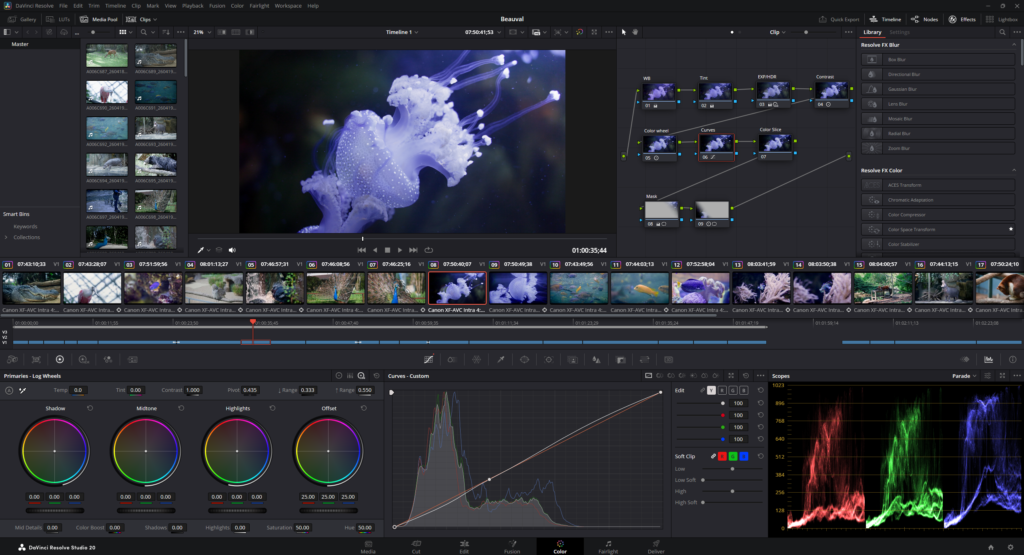
Task: Open the Curves panel options menu
Action: point(760,376)
